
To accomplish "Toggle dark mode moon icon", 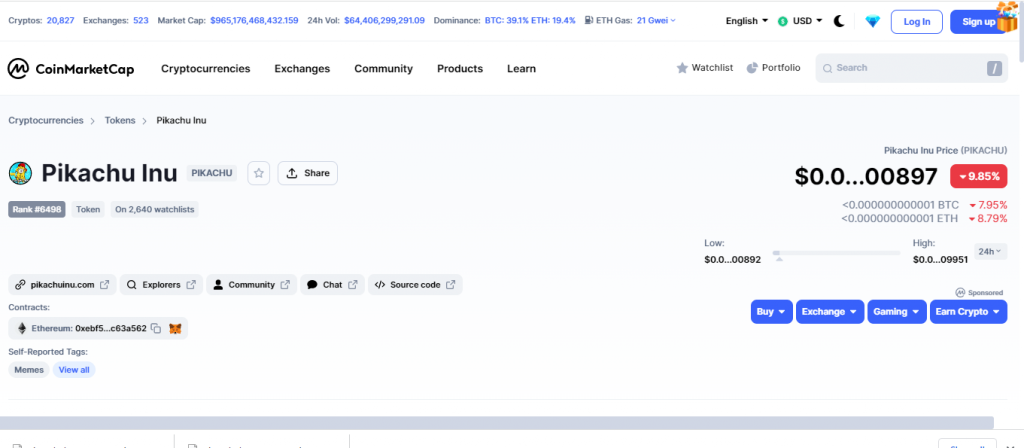I will tap(839, 21).
